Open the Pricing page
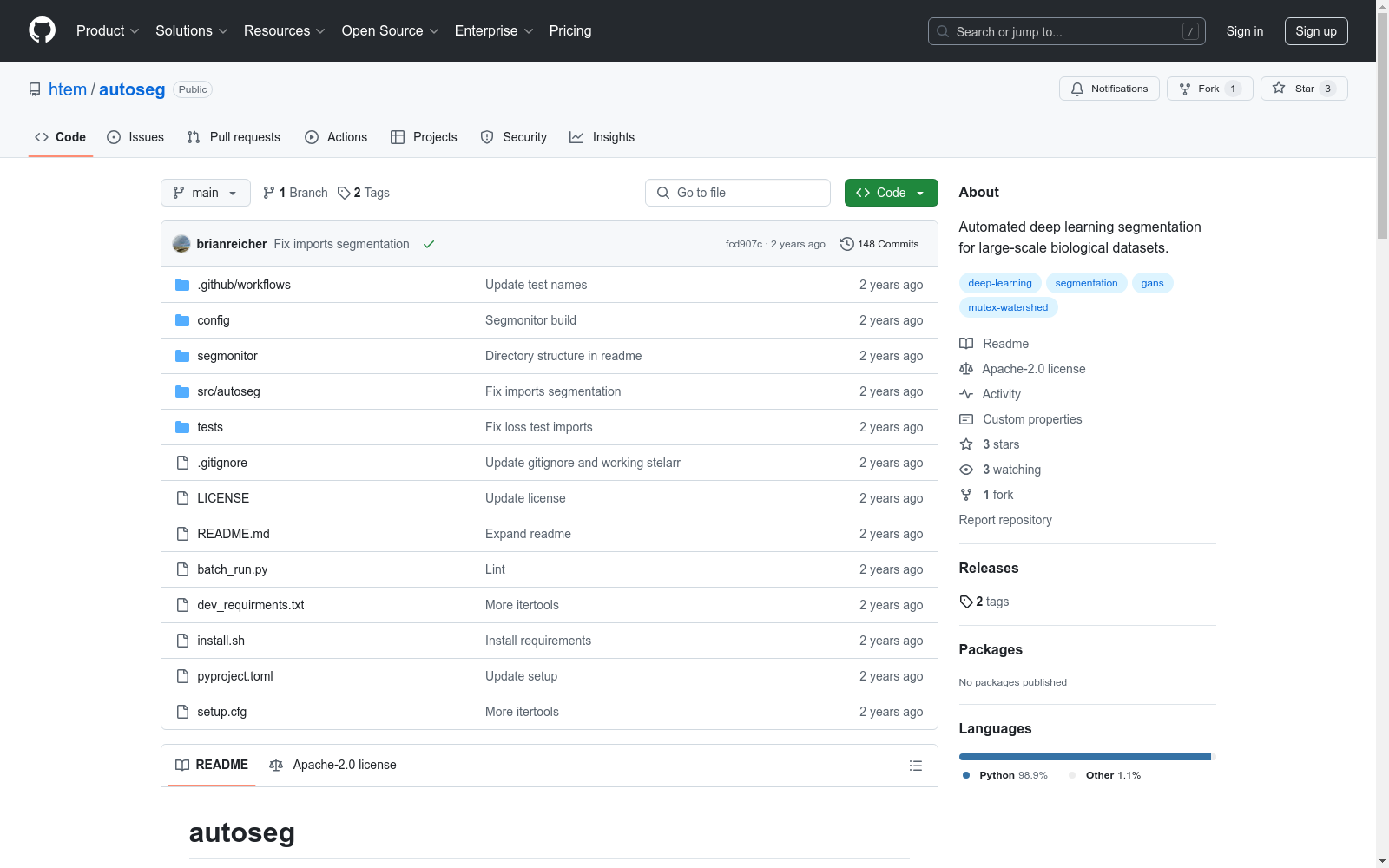This screenshot has width=1389, height=868. click(x=570, y=31)
